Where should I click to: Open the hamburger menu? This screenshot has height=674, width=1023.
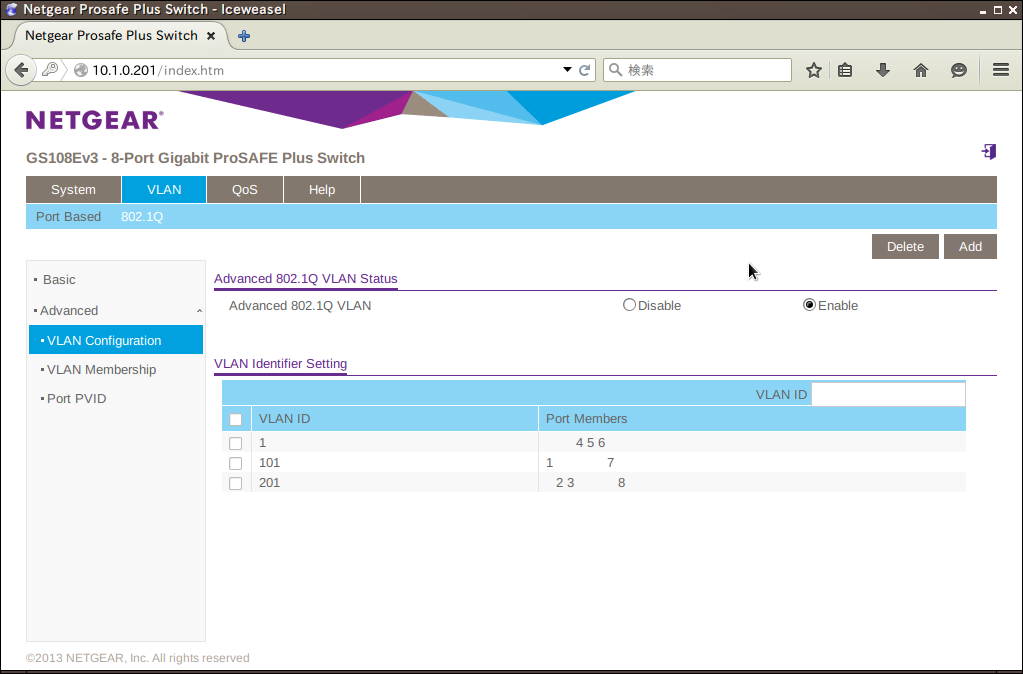pos(1001,70)
